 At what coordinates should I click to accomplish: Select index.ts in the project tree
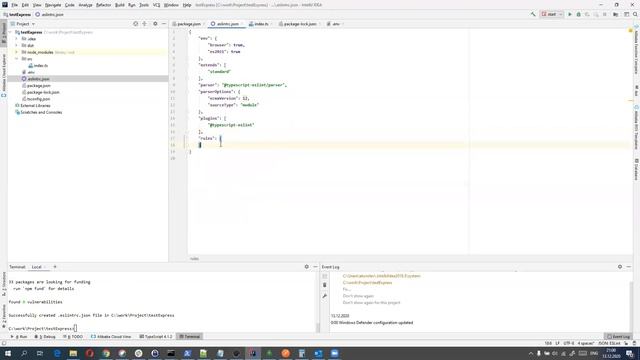pos(38,65)
